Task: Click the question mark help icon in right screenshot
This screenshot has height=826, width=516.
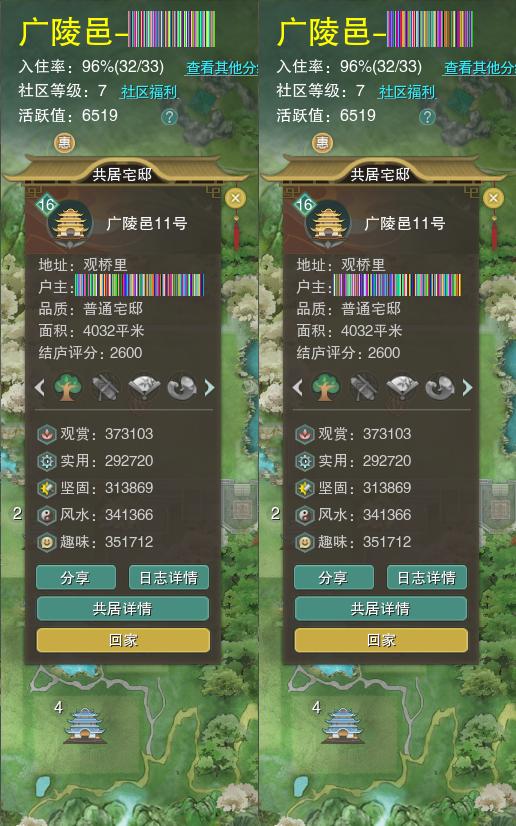Action: (427, 117)
